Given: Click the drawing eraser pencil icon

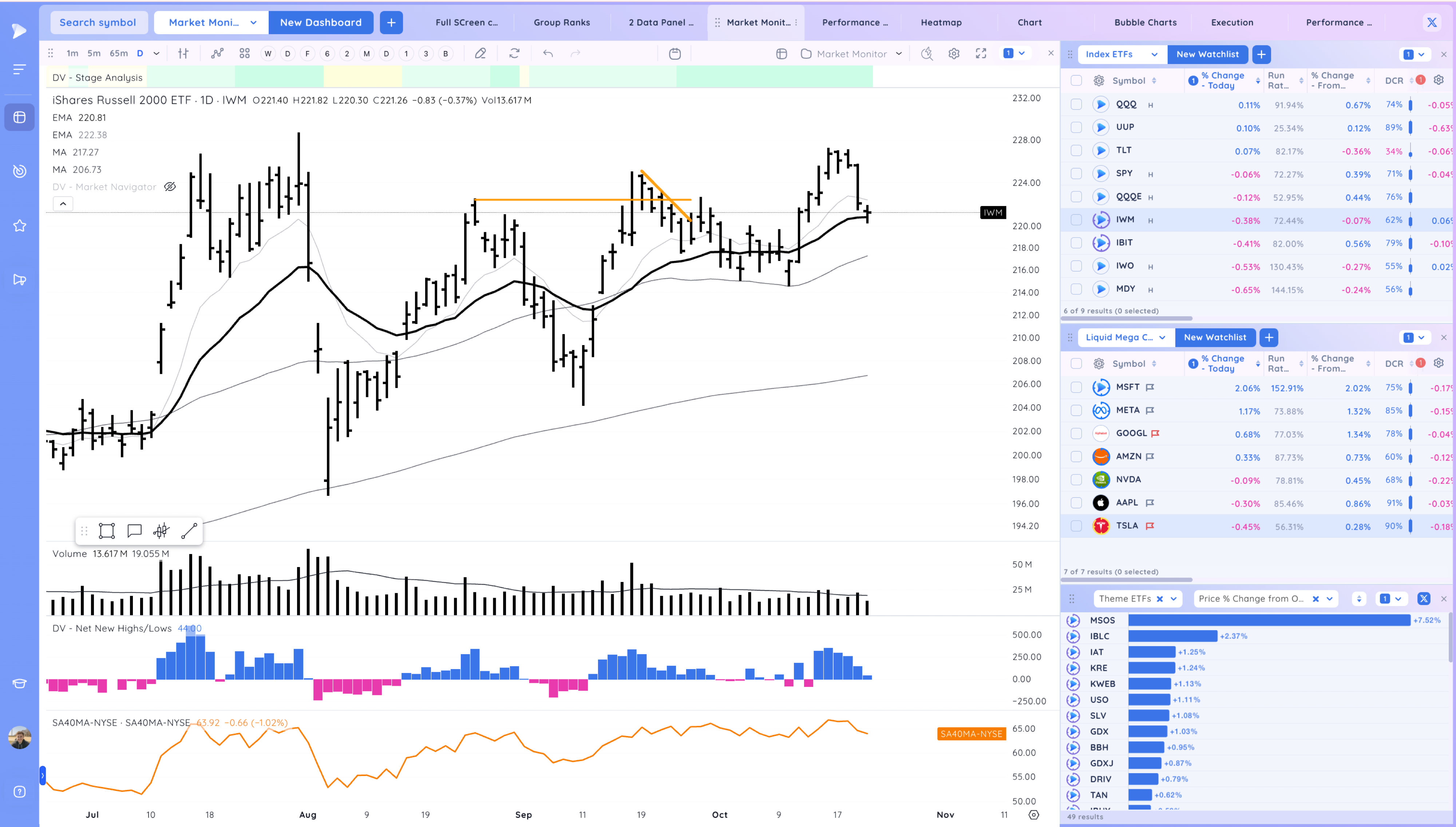Looking at the screenshot, I should coord(480,54).
